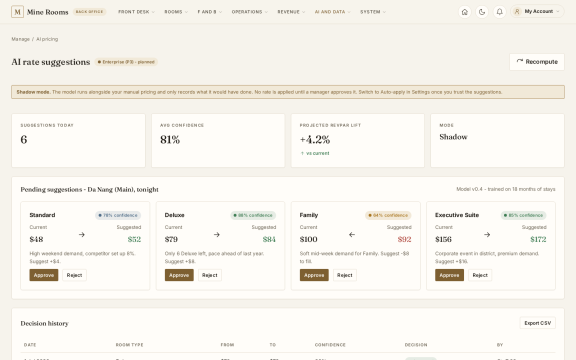Click the Model v0.4 training note
Image resolution: width=576 pixels, height=360 pixels.
point(506,189)
